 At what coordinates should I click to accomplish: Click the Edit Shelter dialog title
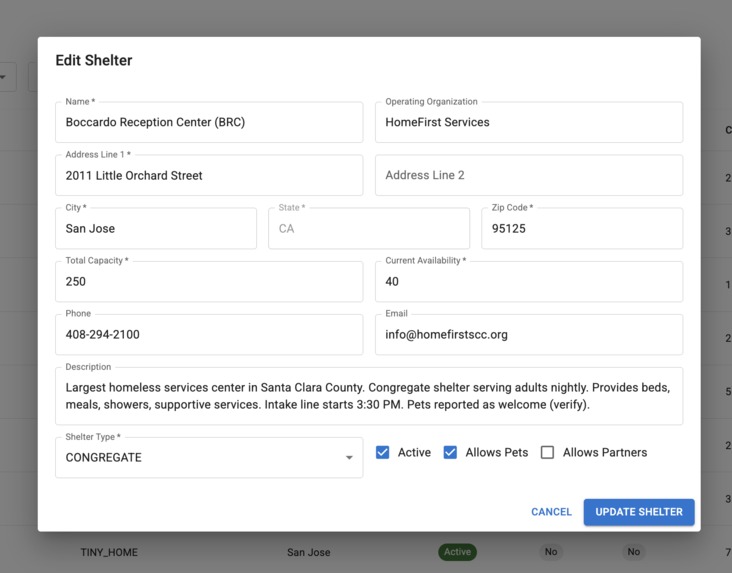click(94, 60)
